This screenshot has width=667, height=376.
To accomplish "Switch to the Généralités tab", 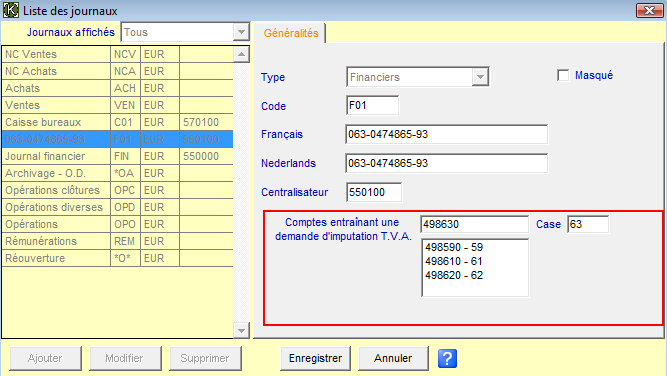I will click(x=291, y=33).
